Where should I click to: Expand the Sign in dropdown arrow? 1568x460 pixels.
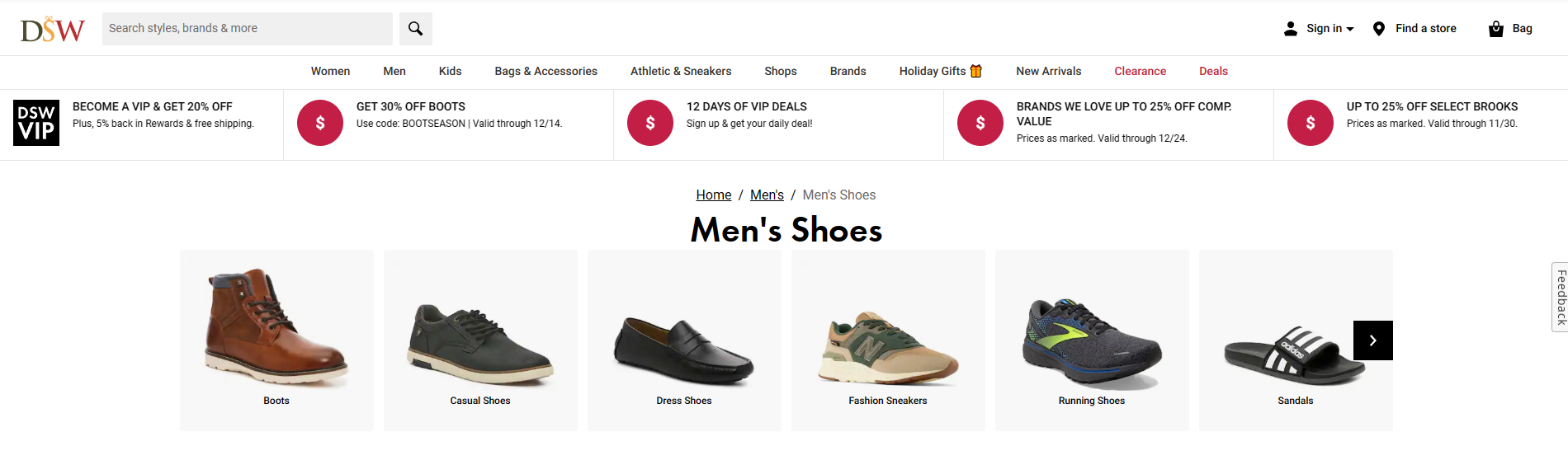(x=1350, y=29)
